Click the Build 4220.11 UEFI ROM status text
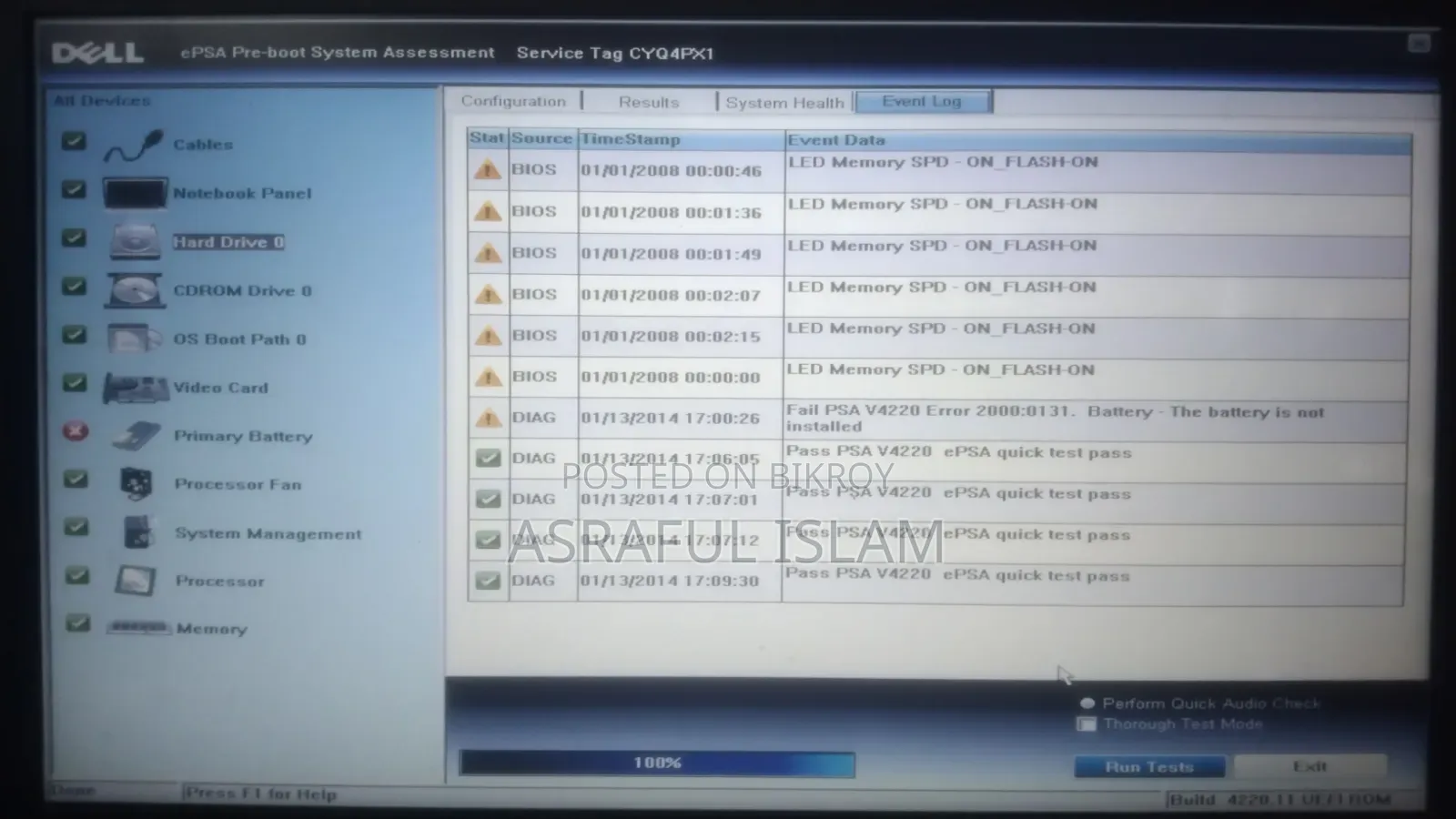The width and height of the screenshot is (1456, 819). click(x=1279, y=800)
